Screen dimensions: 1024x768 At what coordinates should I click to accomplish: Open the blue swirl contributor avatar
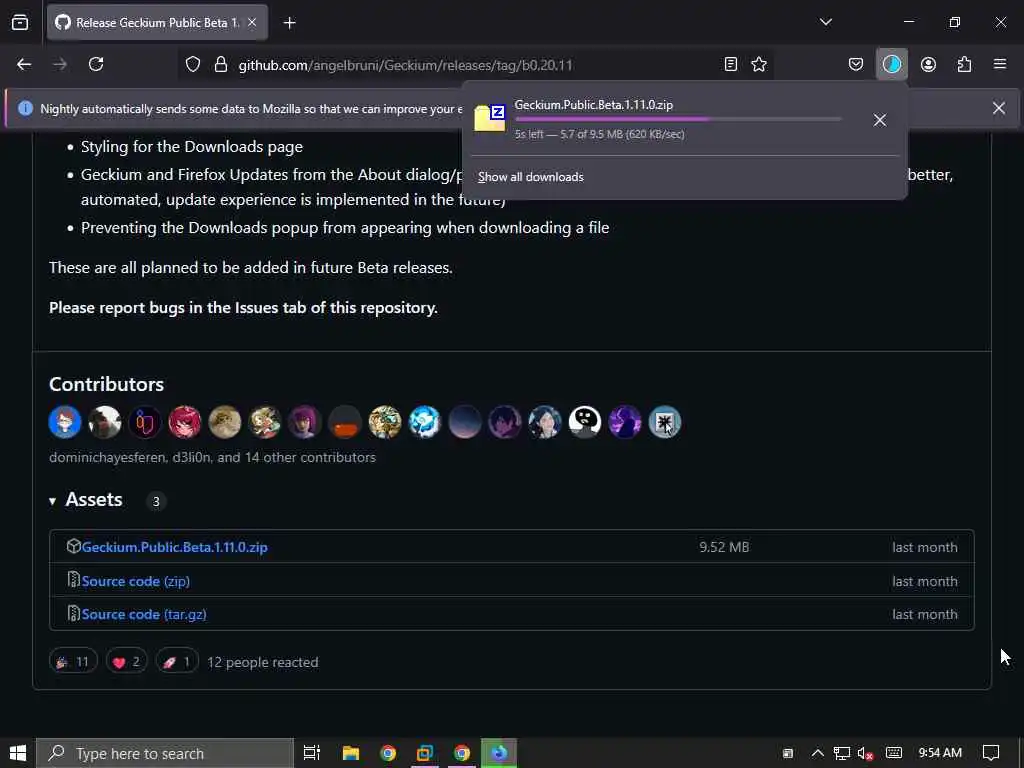(424, 422)
